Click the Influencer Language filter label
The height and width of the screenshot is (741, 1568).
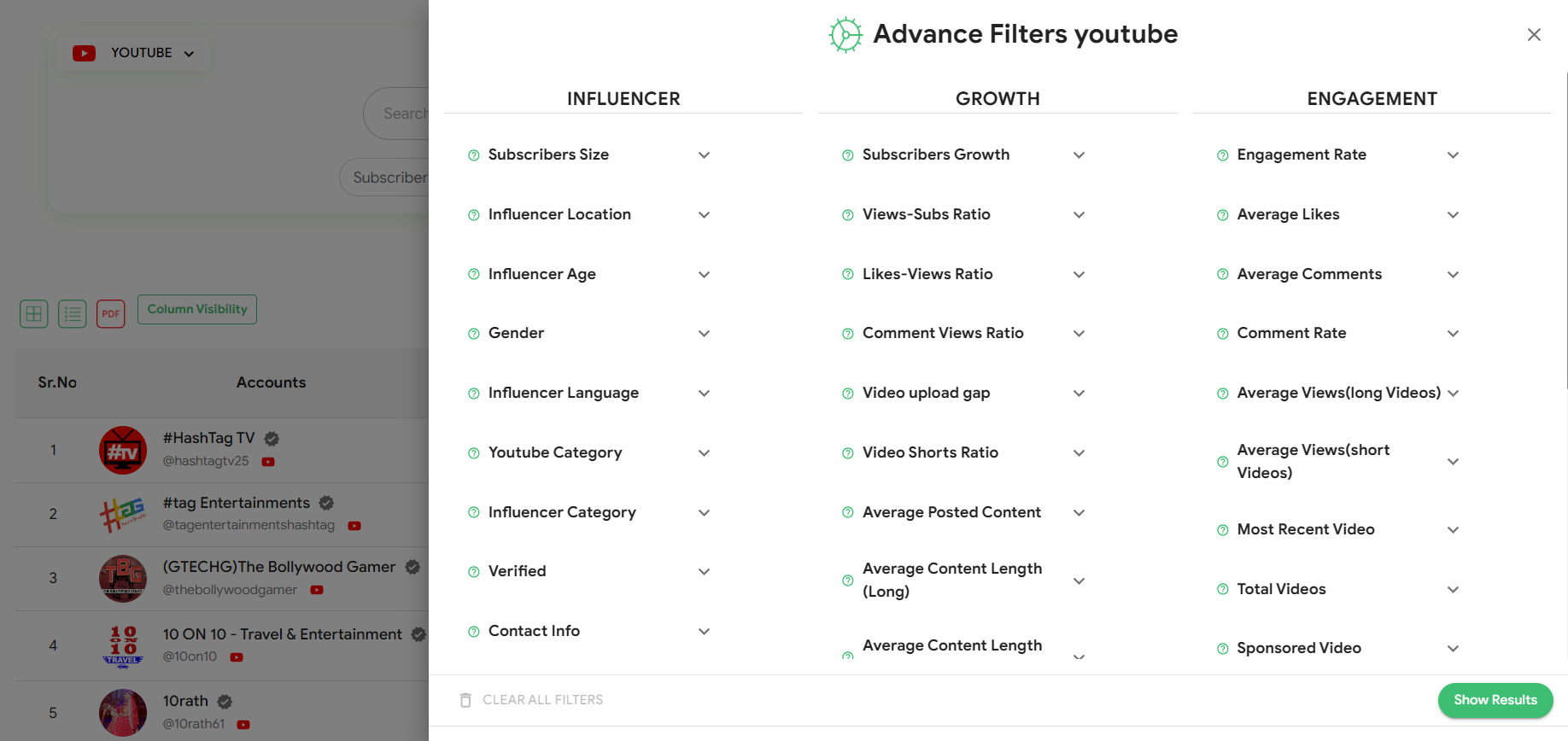pyautogui.click(x=564, y=393)
